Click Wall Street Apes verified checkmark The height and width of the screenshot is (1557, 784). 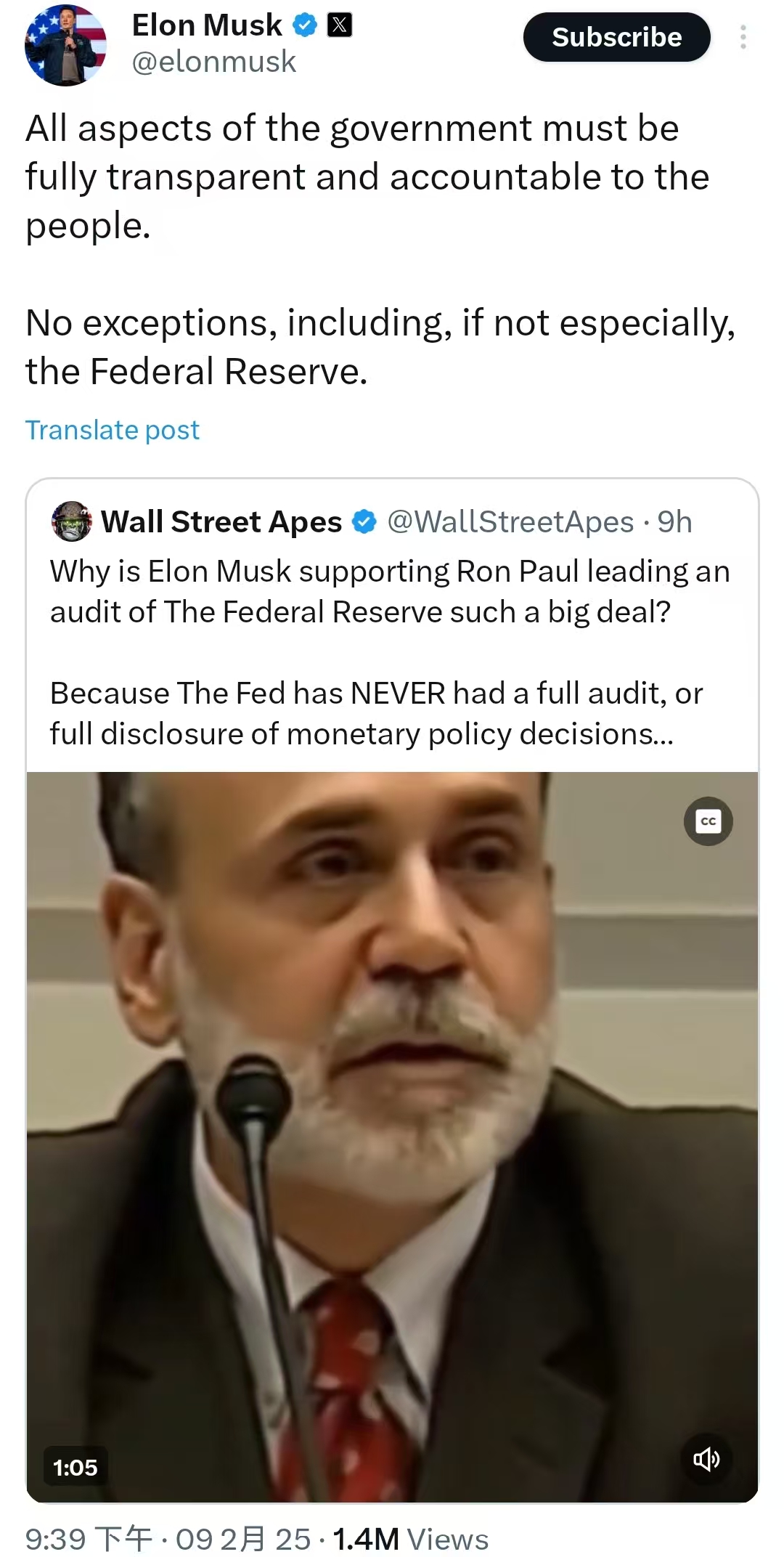click(364, 521)
